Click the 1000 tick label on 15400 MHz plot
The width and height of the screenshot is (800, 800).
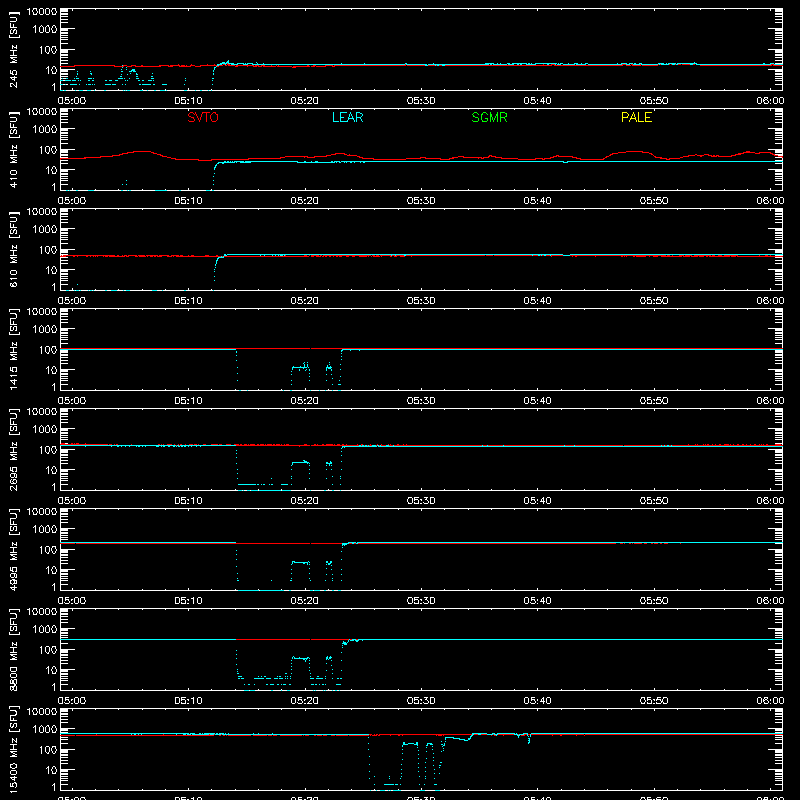(45, 730)
